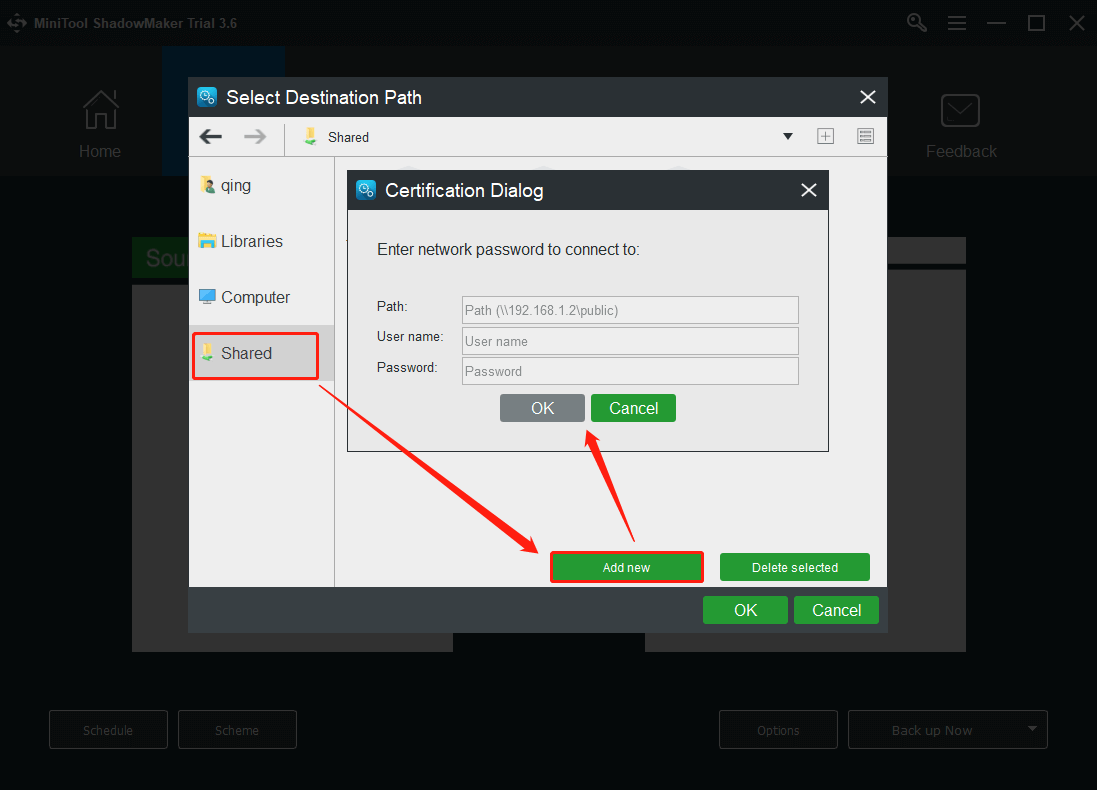Select Computer in the left sidebar

[262, 297]
